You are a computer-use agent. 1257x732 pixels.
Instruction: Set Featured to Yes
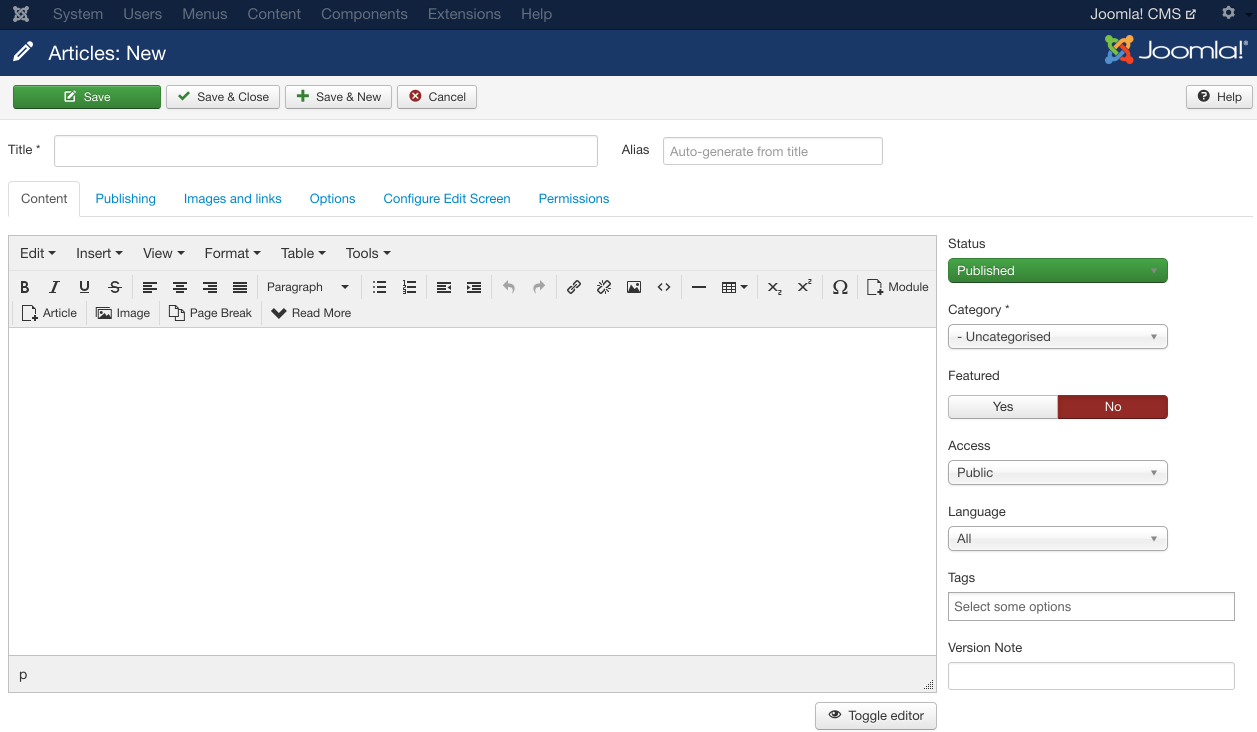pyautogui.click(x=1002, y=406)
